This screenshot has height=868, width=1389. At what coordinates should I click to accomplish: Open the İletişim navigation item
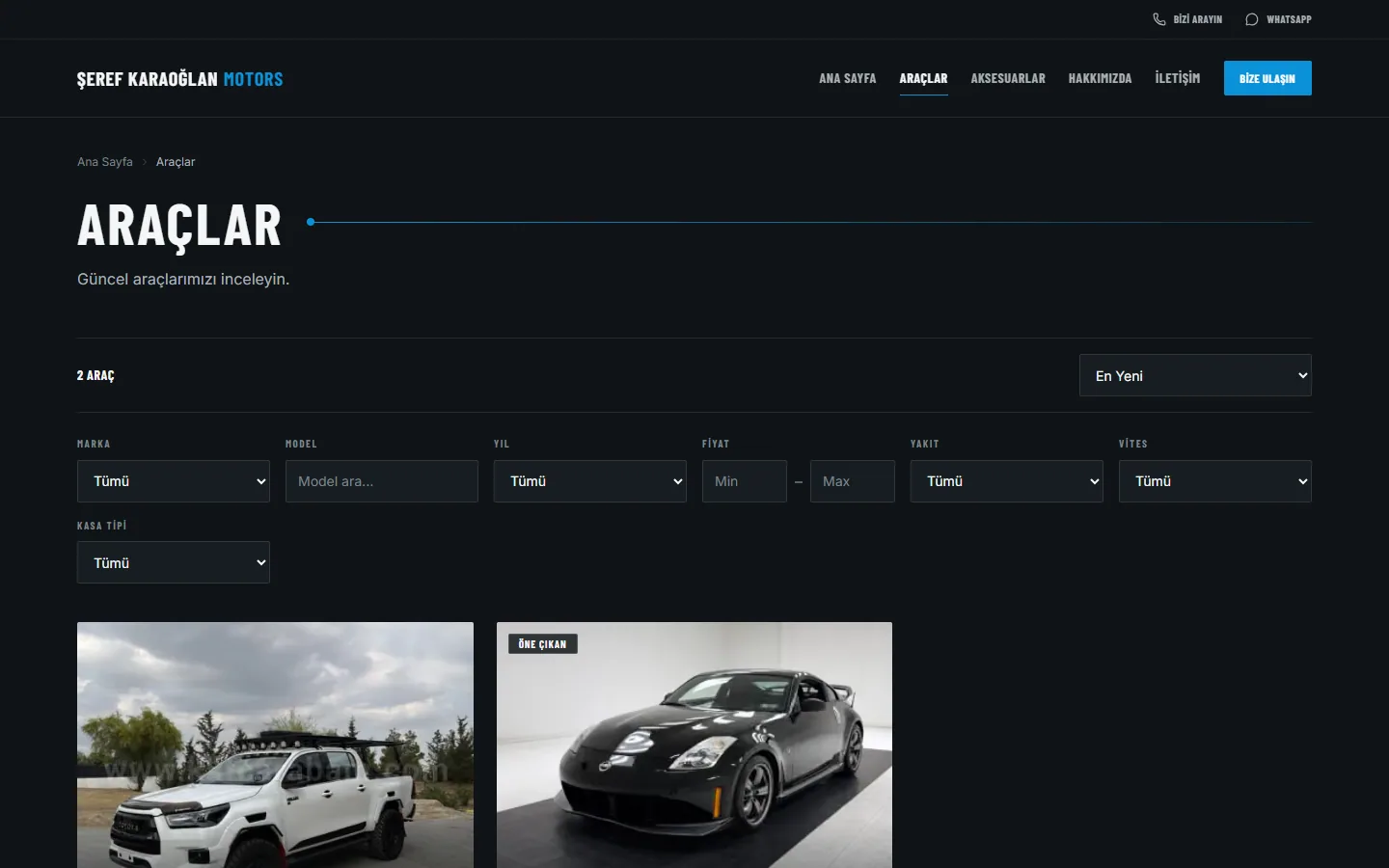point(1178,78)
